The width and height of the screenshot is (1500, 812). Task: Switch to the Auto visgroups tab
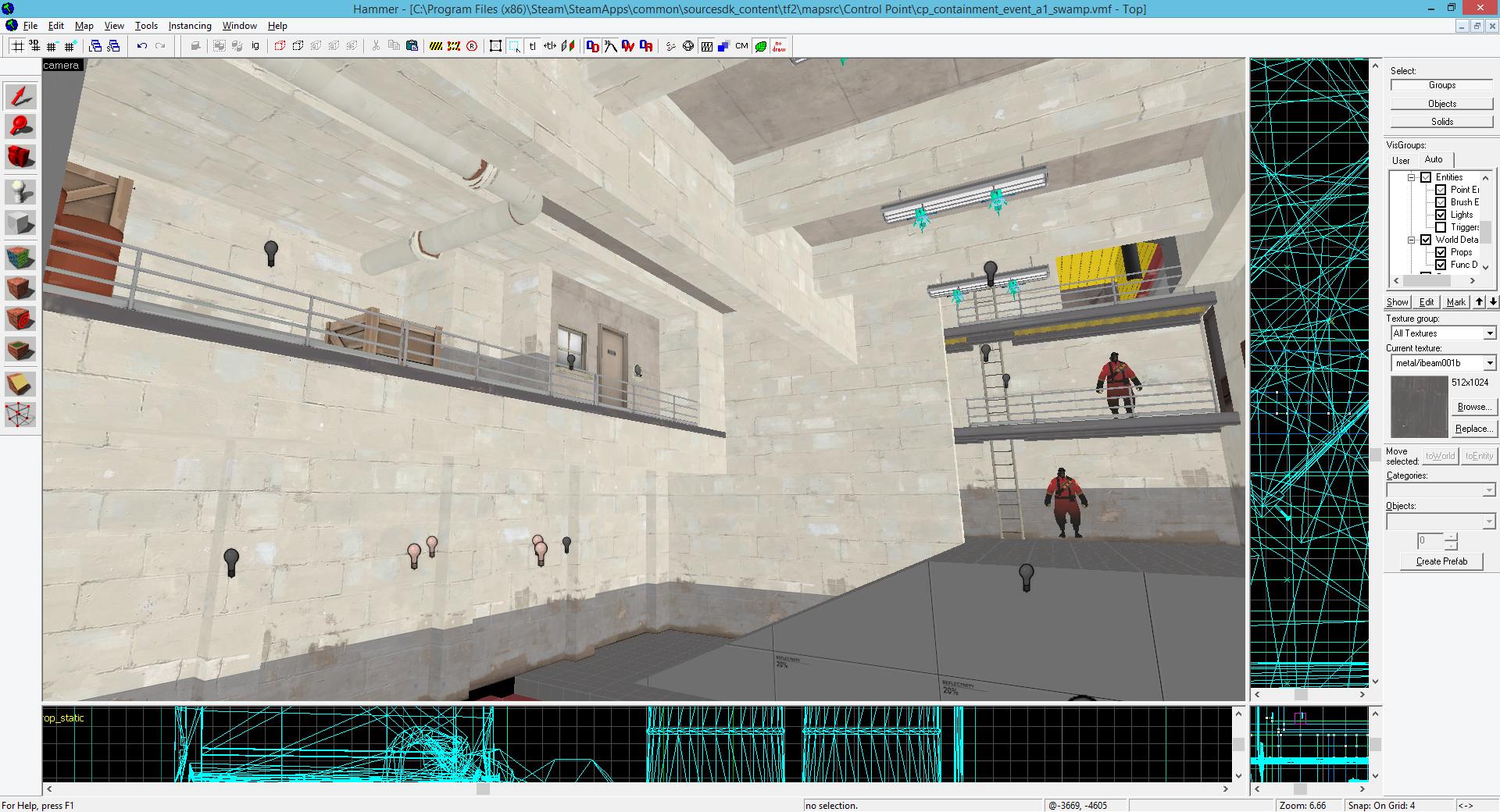coord(1434,159)
